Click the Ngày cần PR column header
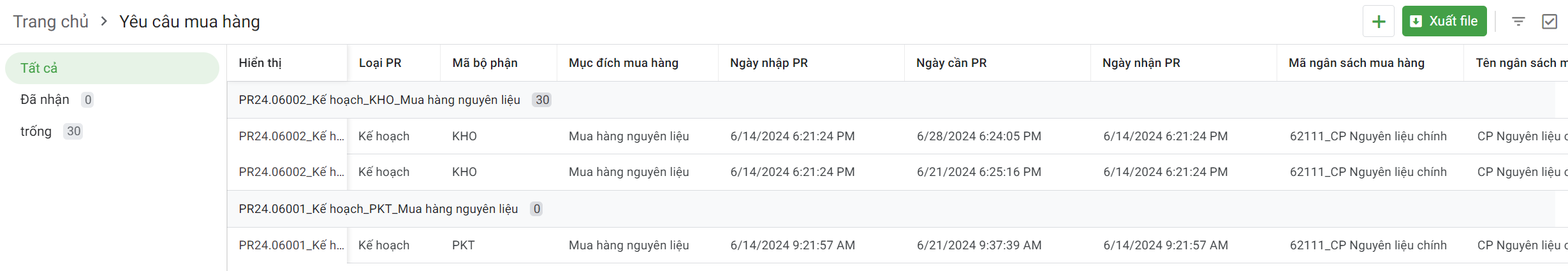The image size is (1568, 271). tap(951, 63)
